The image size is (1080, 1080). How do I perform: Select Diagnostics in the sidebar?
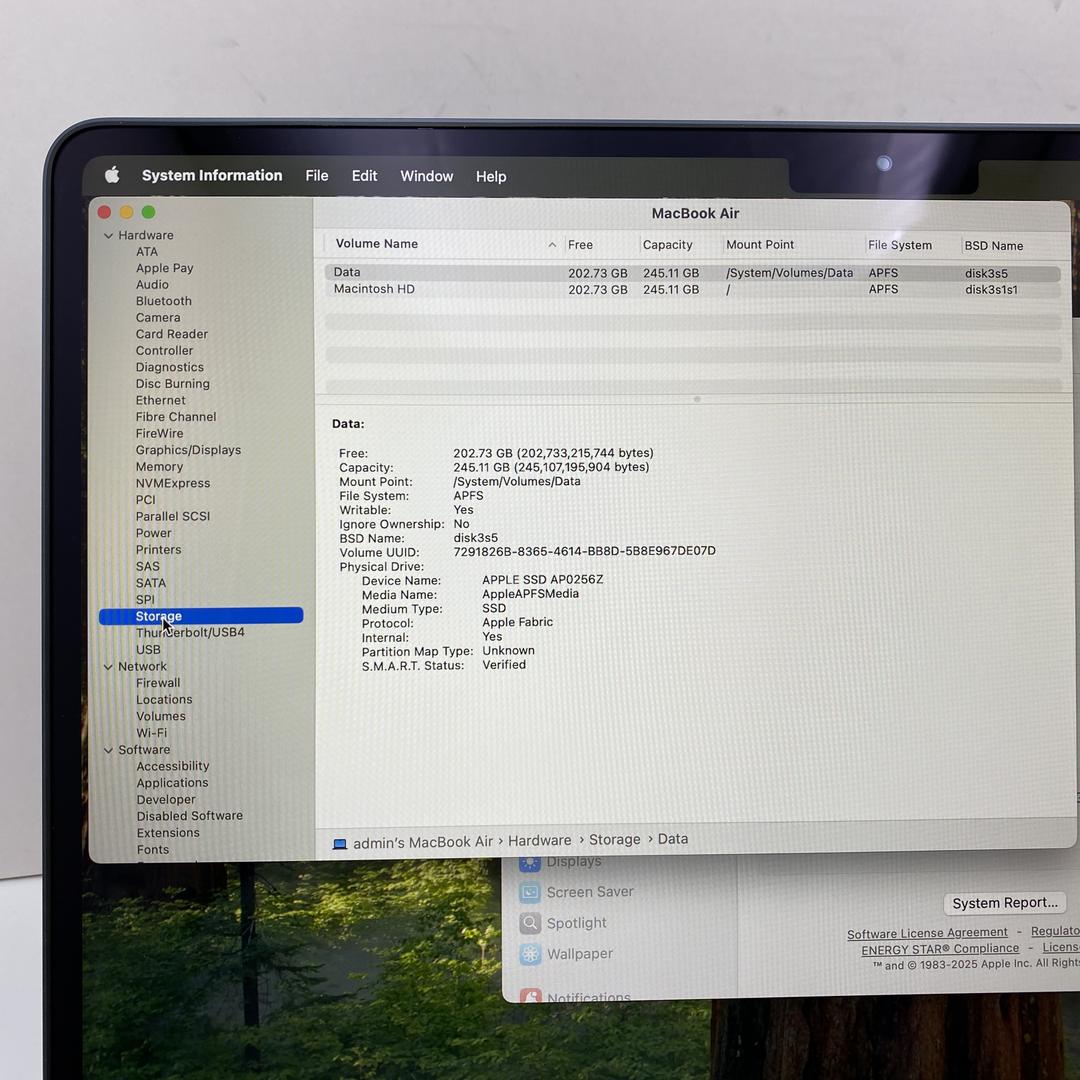point(169,367)
